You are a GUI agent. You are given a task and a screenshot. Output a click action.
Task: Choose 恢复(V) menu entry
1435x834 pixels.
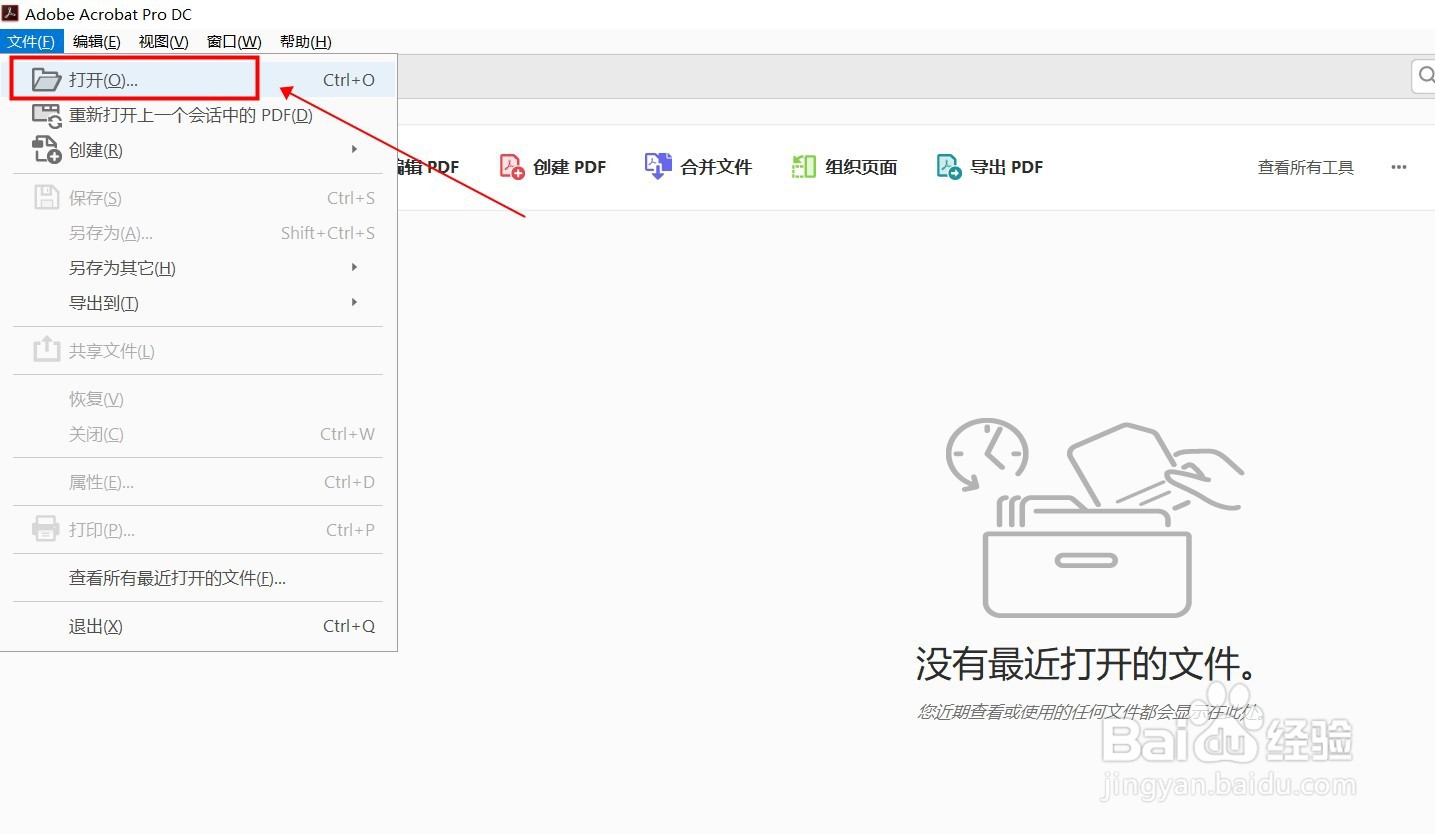[198, 399]
